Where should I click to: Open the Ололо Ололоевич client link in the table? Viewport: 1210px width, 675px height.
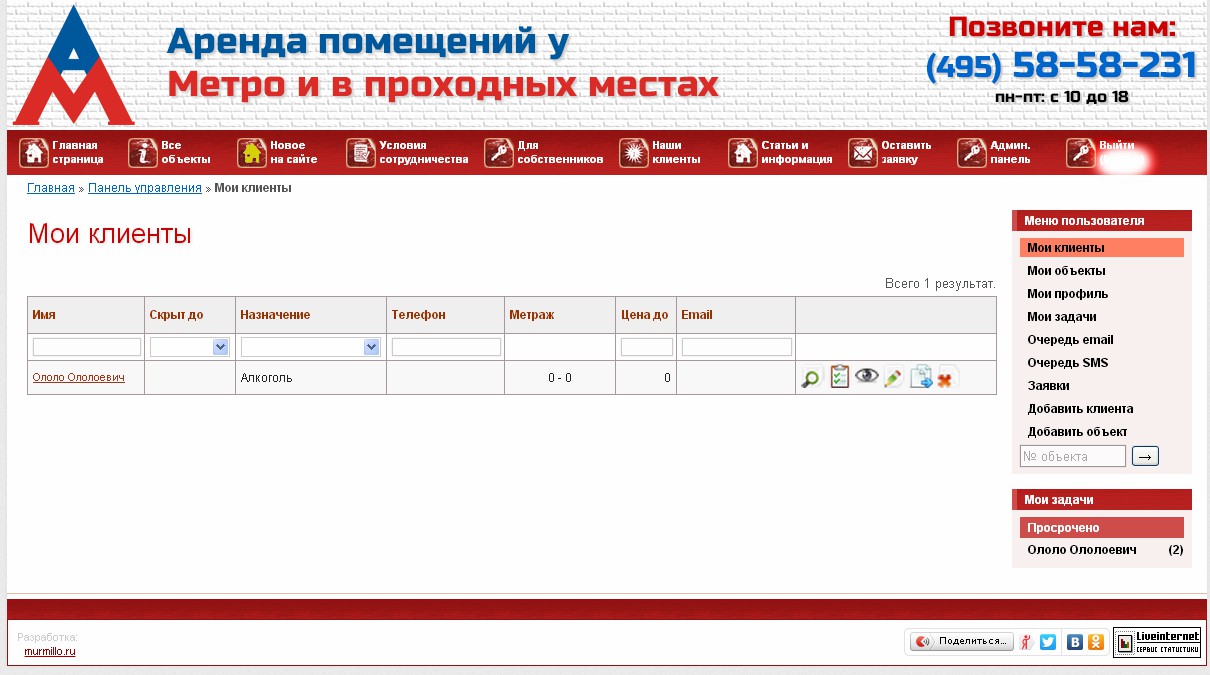pos(79,377)
